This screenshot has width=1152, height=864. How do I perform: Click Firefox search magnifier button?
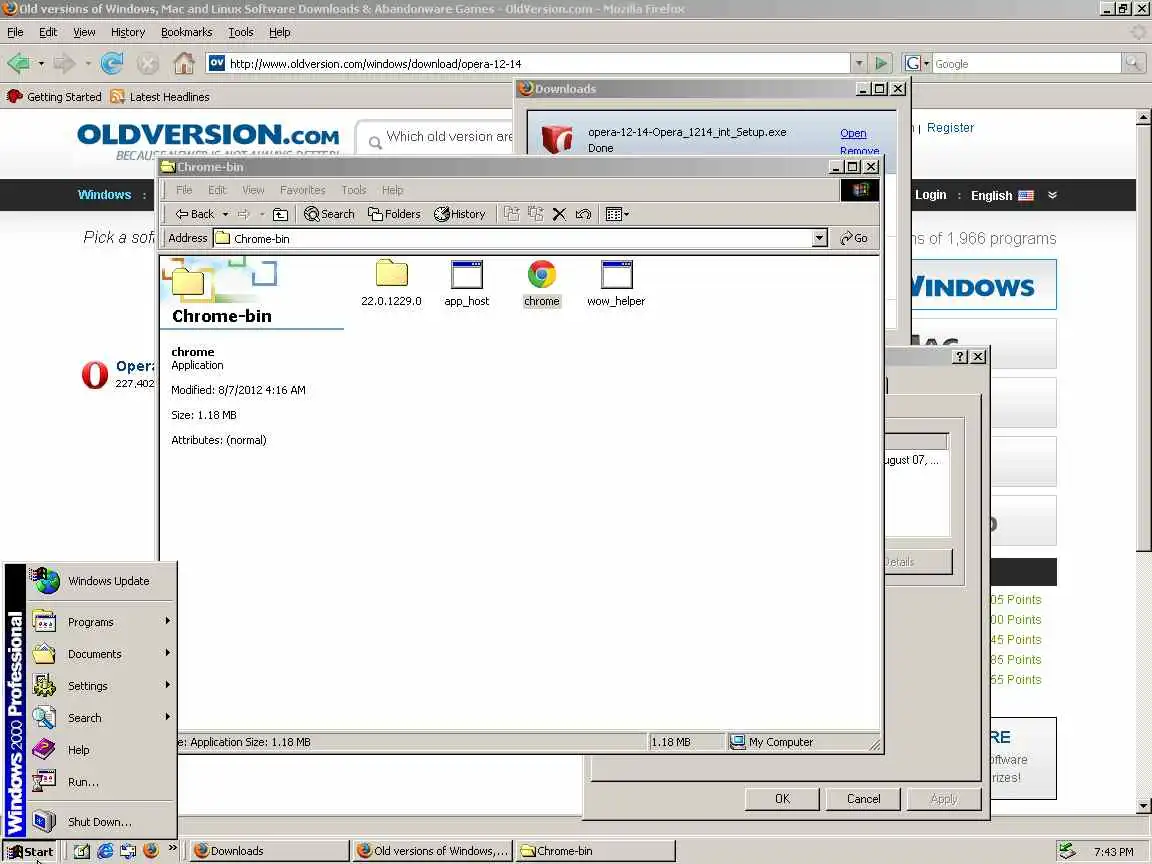click(1133, 63)
